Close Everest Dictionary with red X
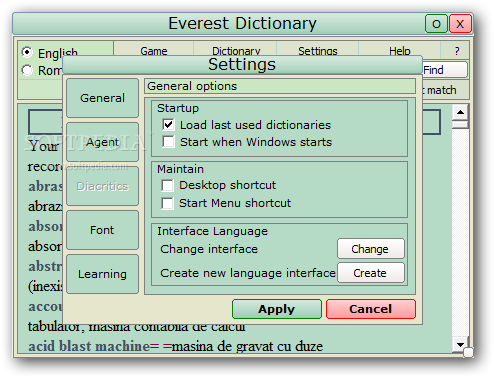The image size is (494, 378). [x=460, y=24]
